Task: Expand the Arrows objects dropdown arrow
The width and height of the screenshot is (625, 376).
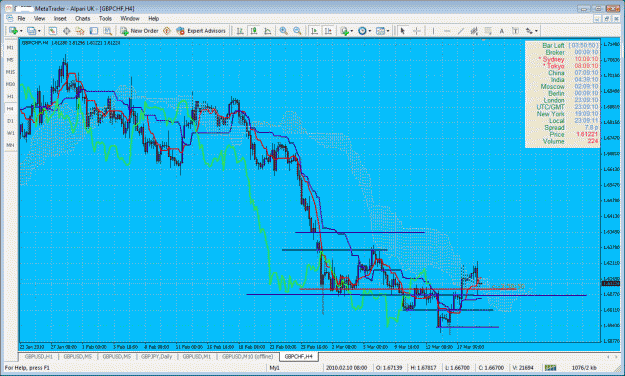Action: click(x=537, y=31)
